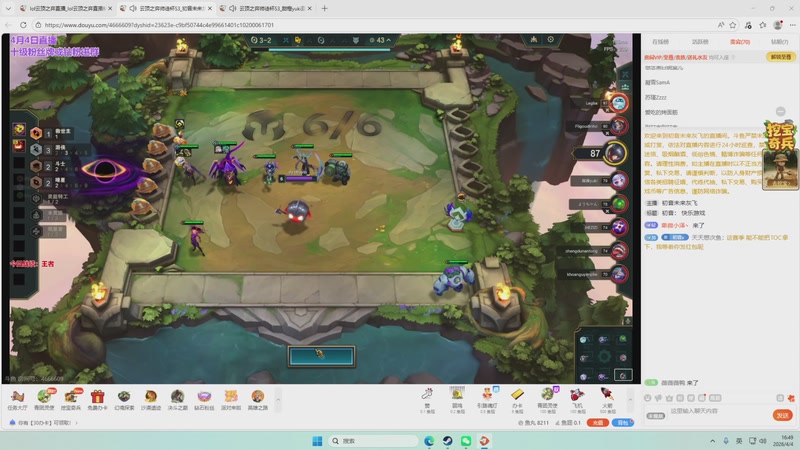
Task: Switch to first browser tab lol云顶之弈直播
Action: [x=66, y=8]
